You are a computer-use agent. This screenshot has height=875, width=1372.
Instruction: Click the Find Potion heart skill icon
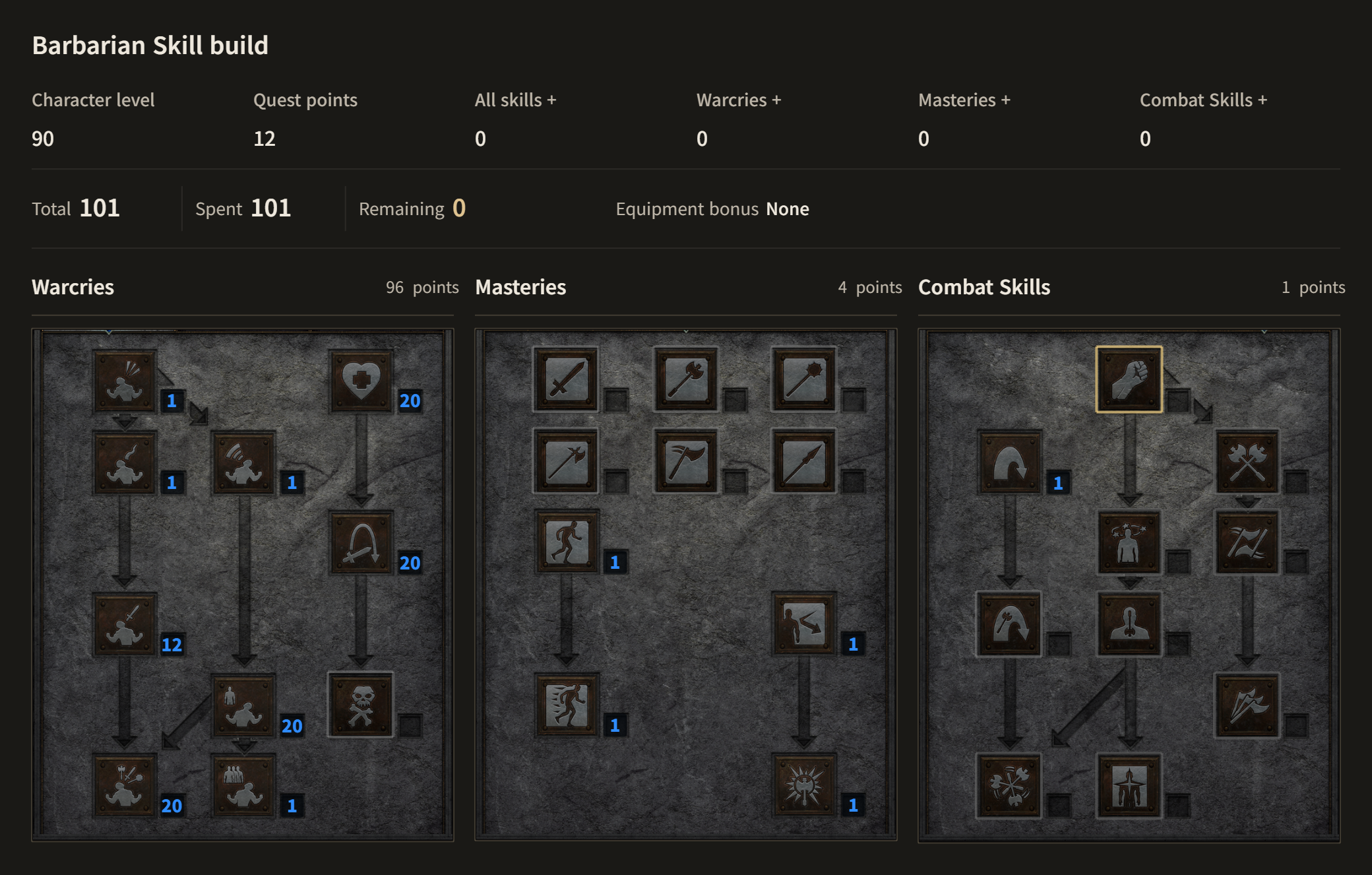(x=361, y=381)
